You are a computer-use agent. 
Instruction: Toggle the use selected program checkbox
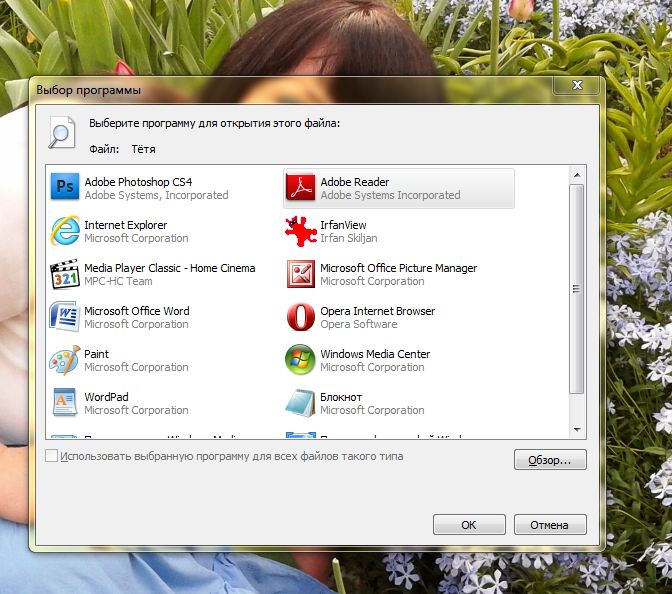coord(52,456)
